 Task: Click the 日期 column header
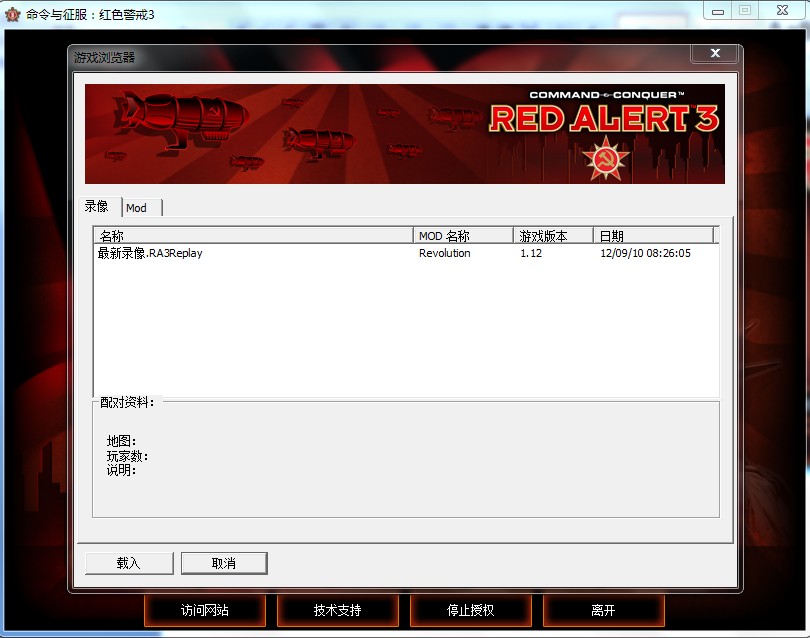(653, 236)
